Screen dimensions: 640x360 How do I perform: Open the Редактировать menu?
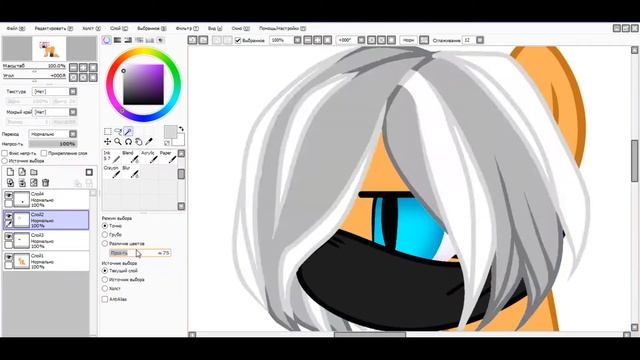[53, 29]
